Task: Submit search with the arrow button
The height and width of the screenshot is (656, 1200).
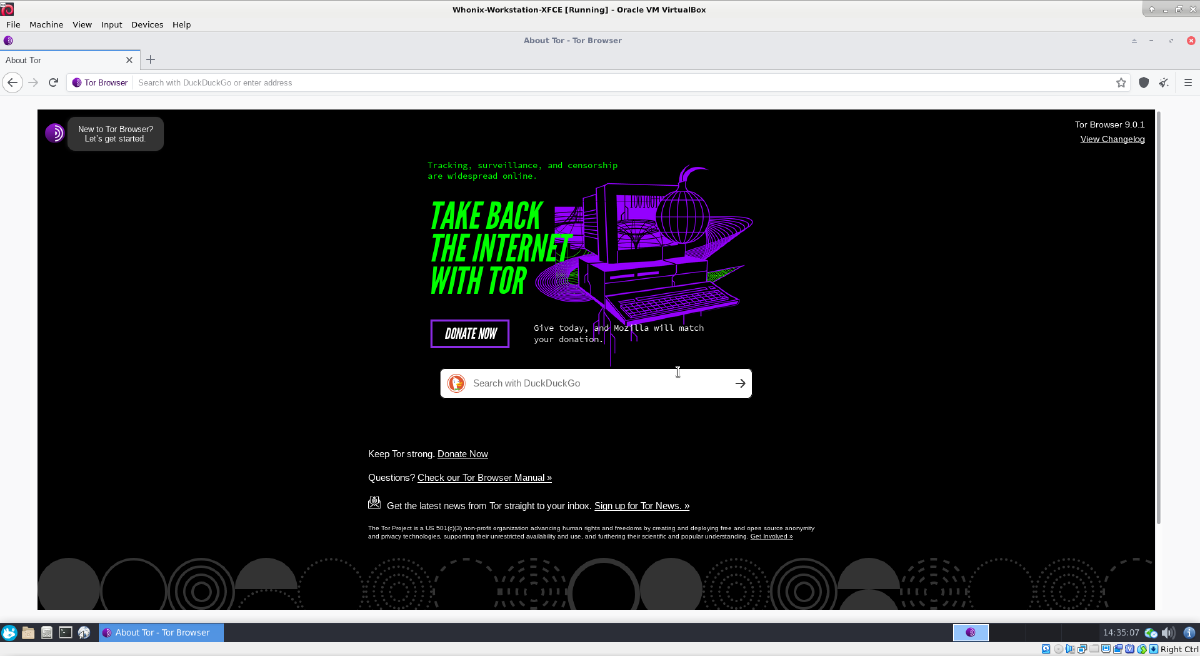Action: coord(740,383)
